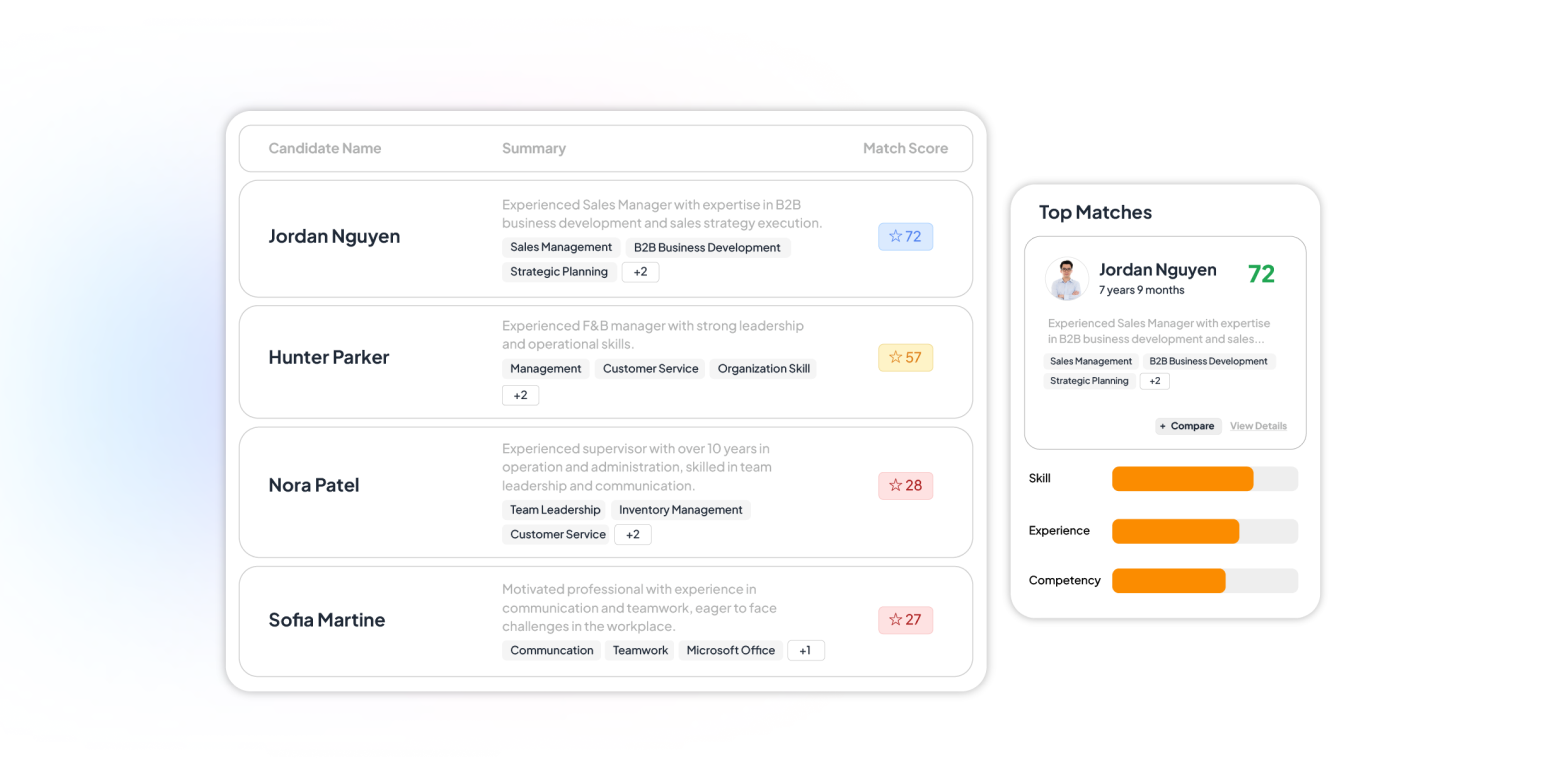
Task: Click the Teamwork tag
Action: click(640, 650)
